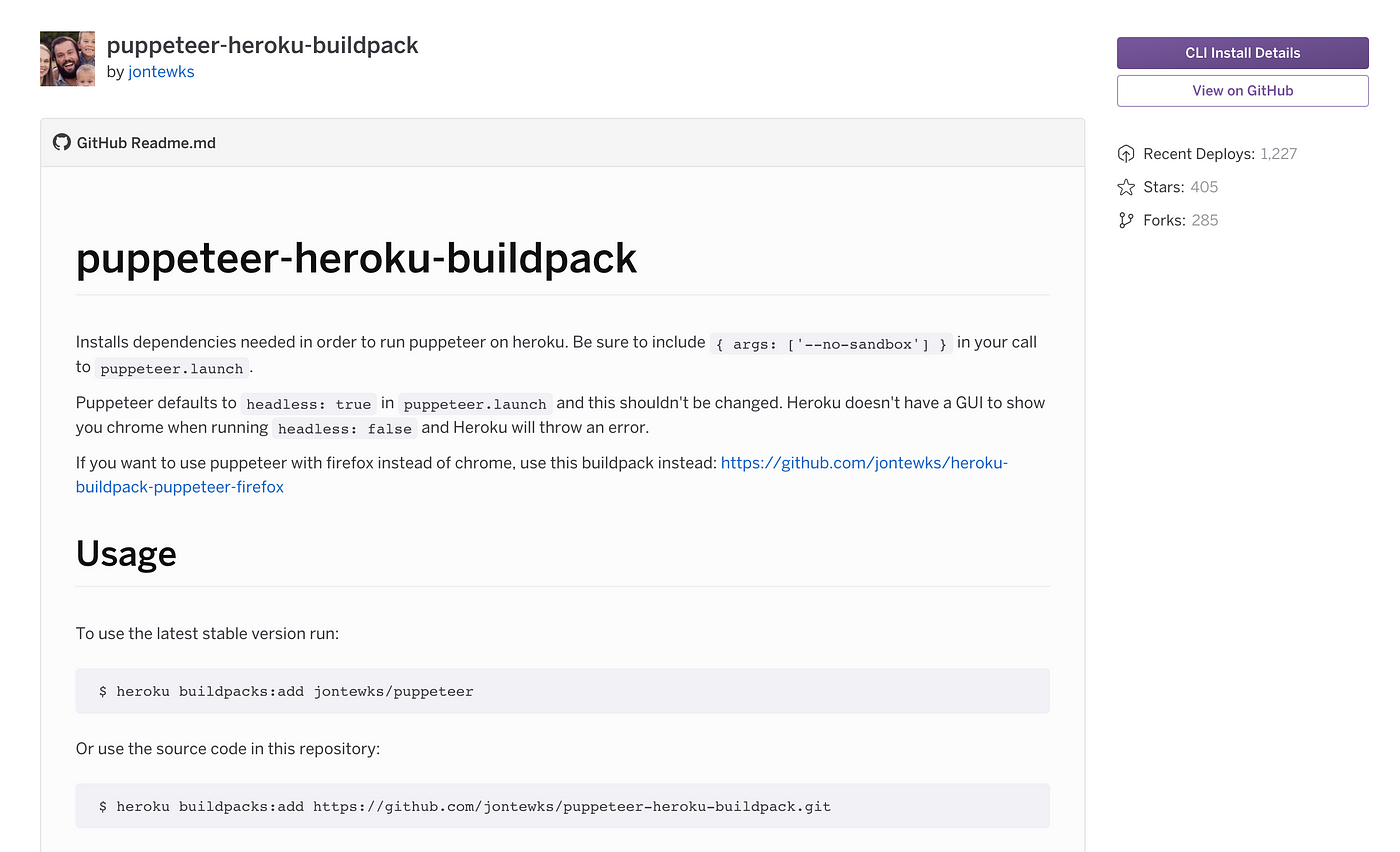This screenshot has width=1400, height=852.
Task: Click the headless: false code snippet
Action: click(344, 428)
